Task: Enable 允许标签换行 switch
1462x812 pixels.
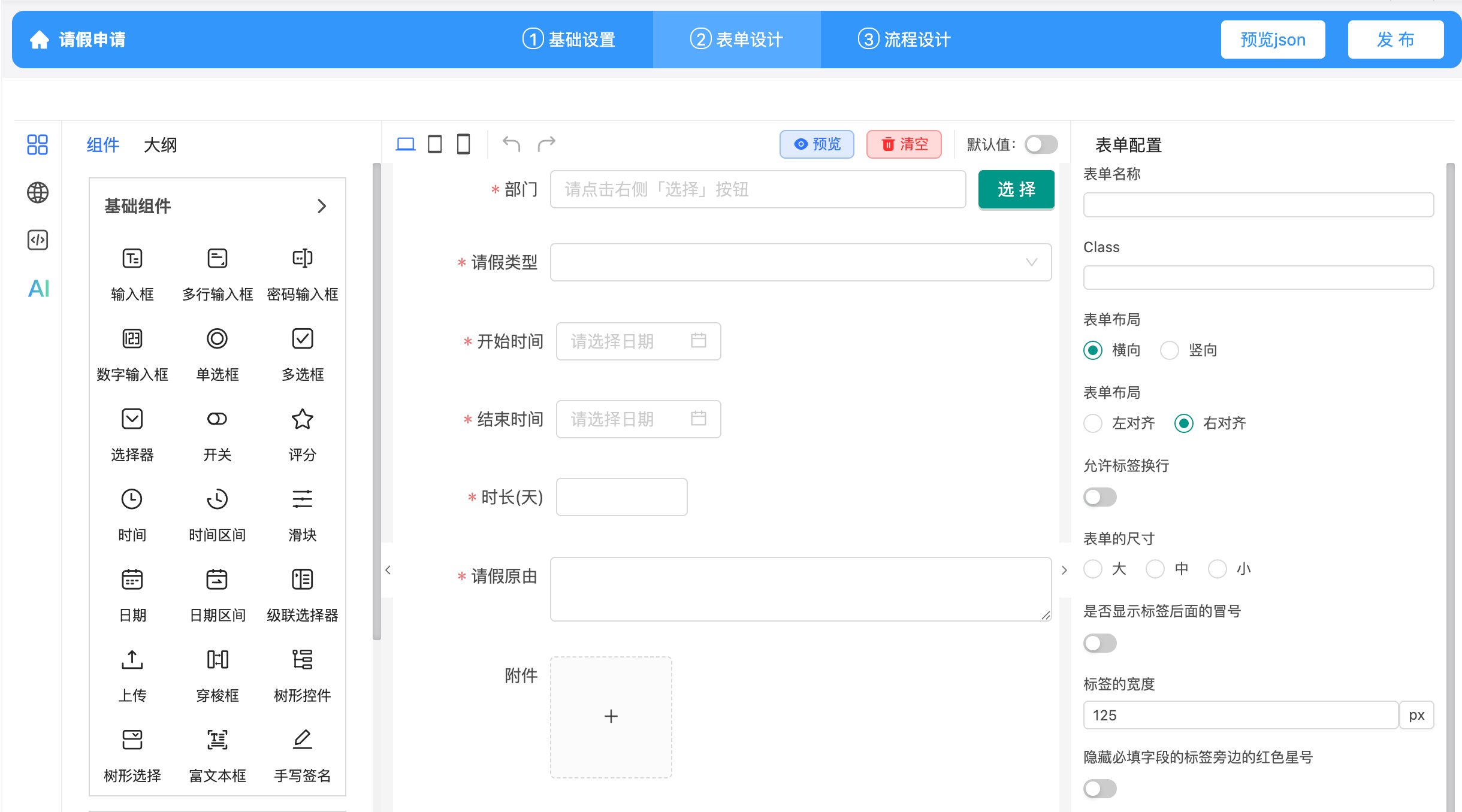Action: point(1100,497)
